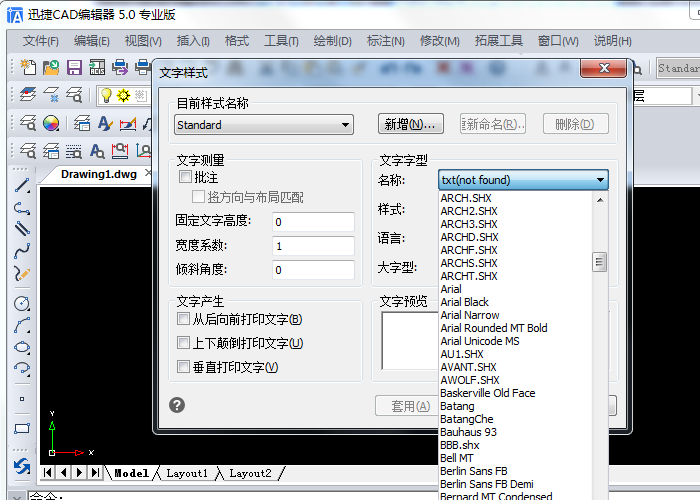The image size is (700, 500).
Task: Choose Baskerville Old Face font
Action: (x=488, y=393)
